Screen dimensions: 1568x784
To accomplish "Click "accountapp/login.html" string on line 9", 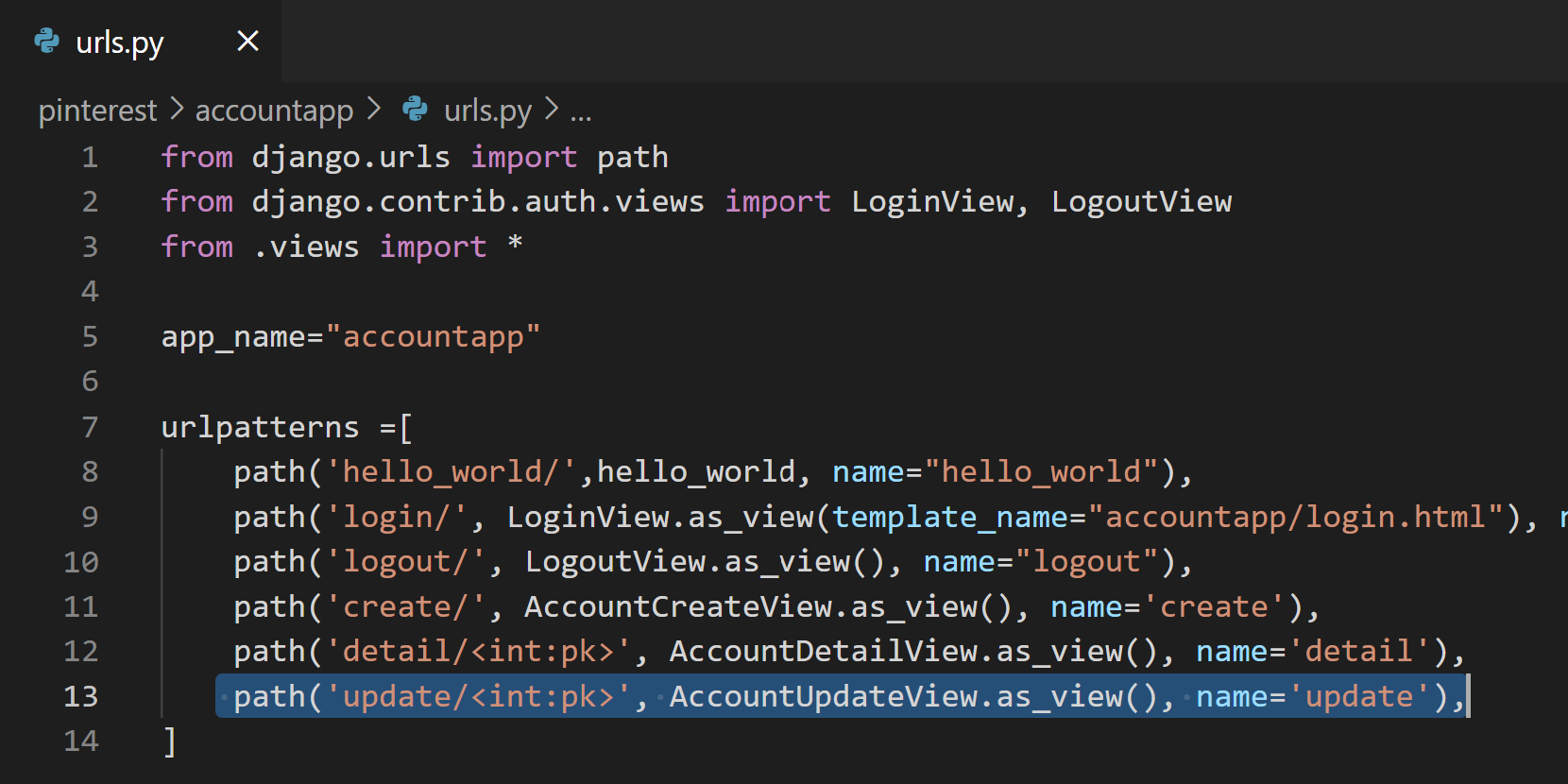I will pyautogui.click(x=1296, y=517).
